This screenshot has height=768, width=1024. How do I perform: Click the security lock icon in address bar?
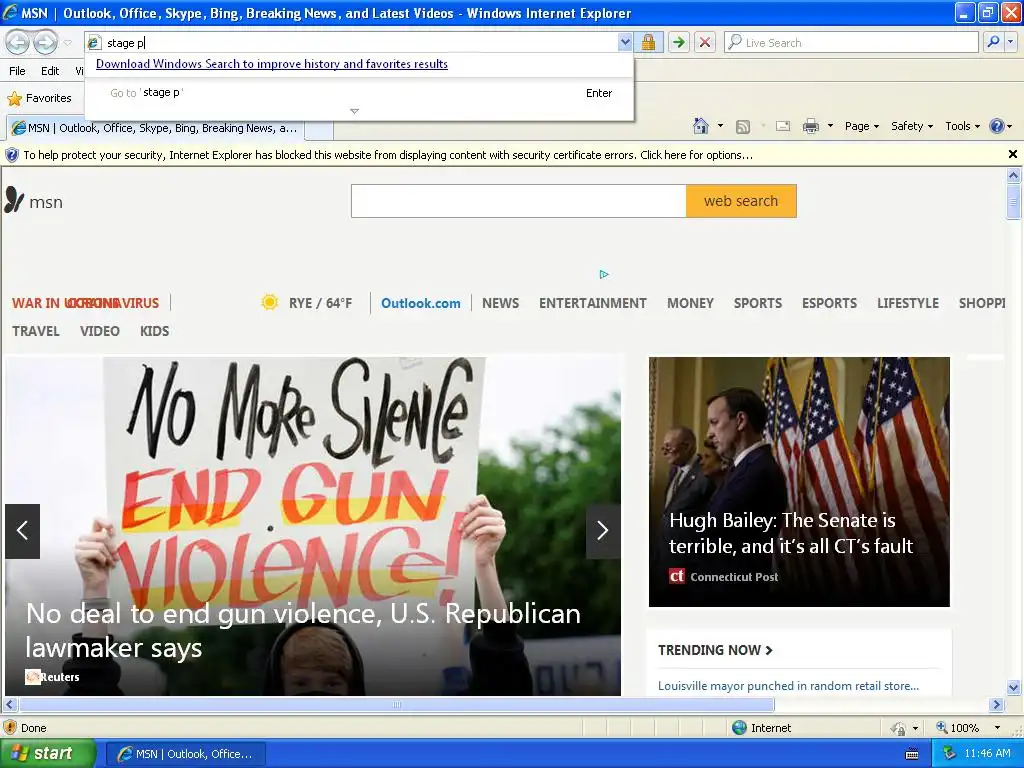(x=648, y=42)
